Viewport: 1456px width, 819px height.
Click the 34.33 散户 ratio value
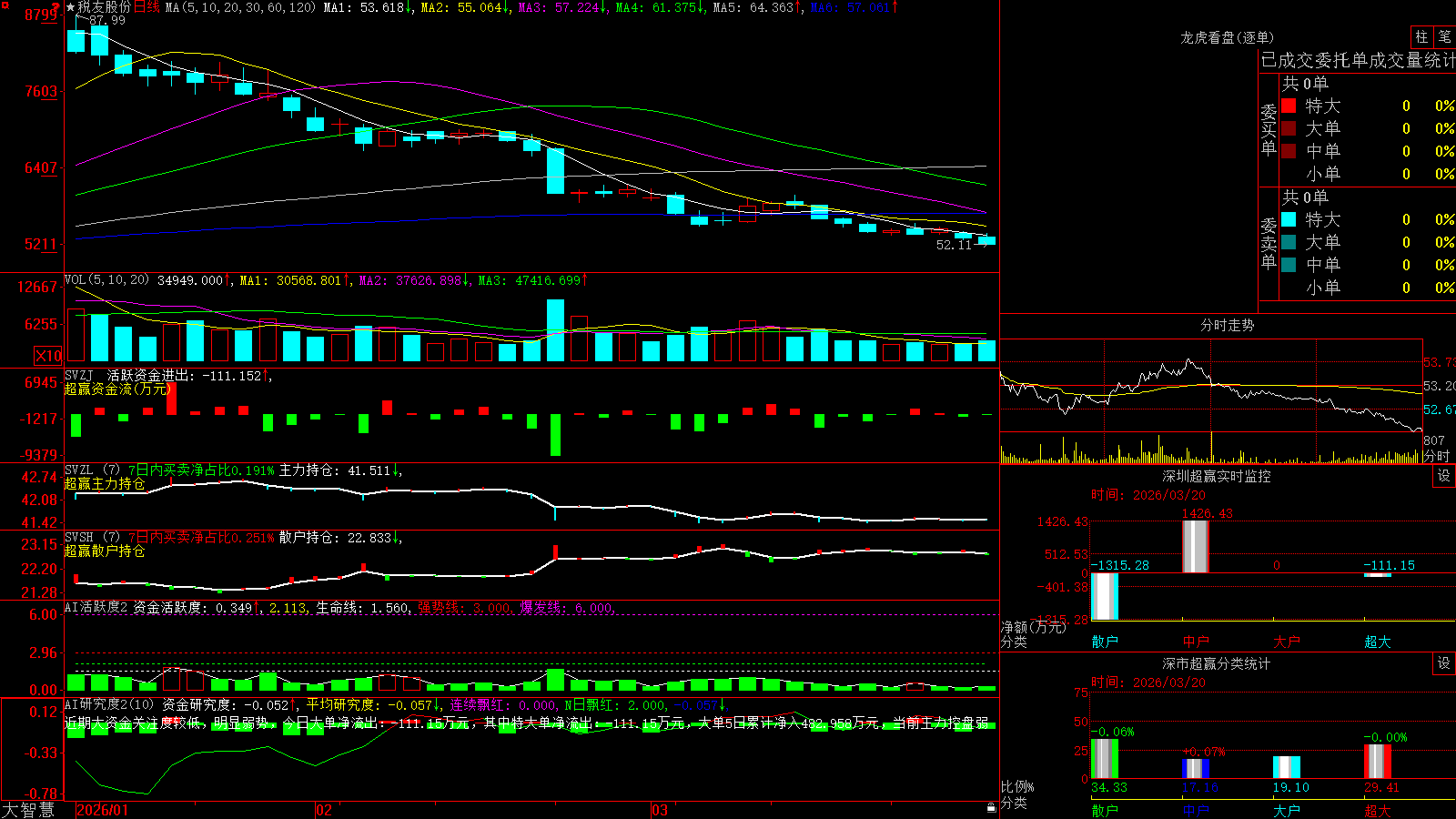pyautogui.click(x=1109, y=787)
